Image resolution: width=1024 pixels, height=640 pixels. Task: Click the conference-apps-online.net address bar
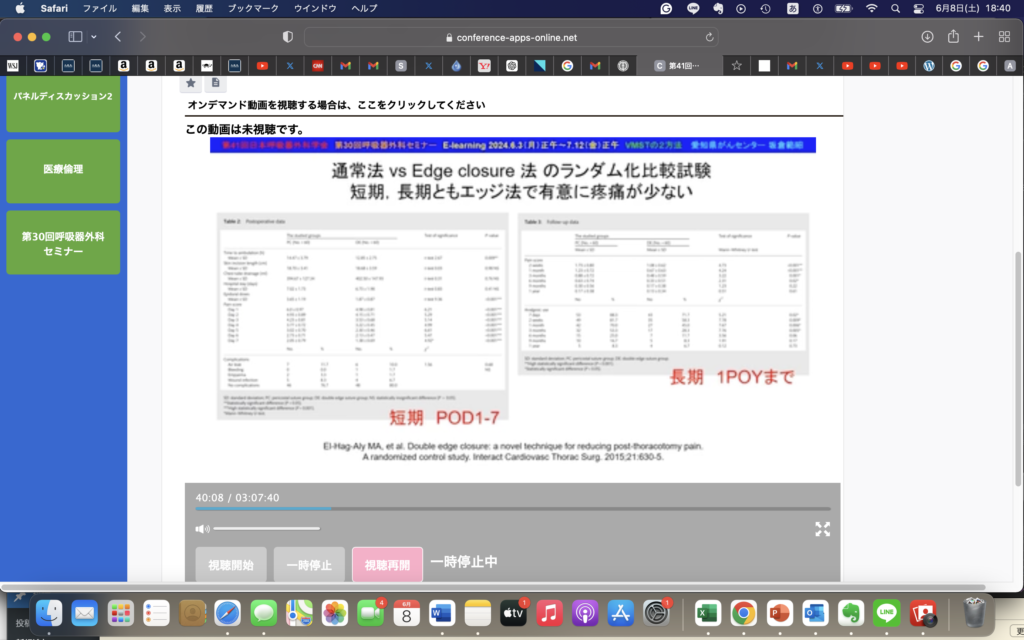510,37
